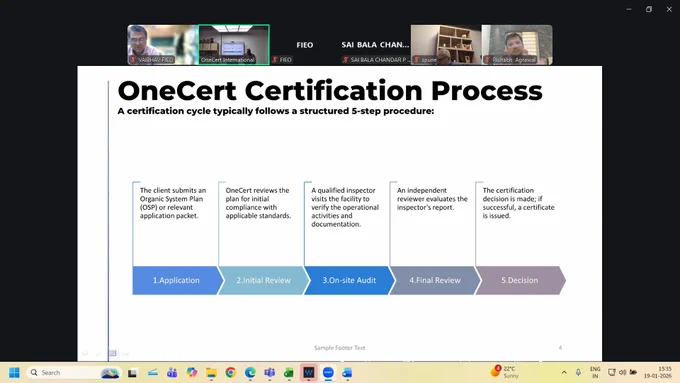This screenshot has height=383, width=680.
Task: Click the microphone icon in system tray
Action: click(x=578, y=372)
